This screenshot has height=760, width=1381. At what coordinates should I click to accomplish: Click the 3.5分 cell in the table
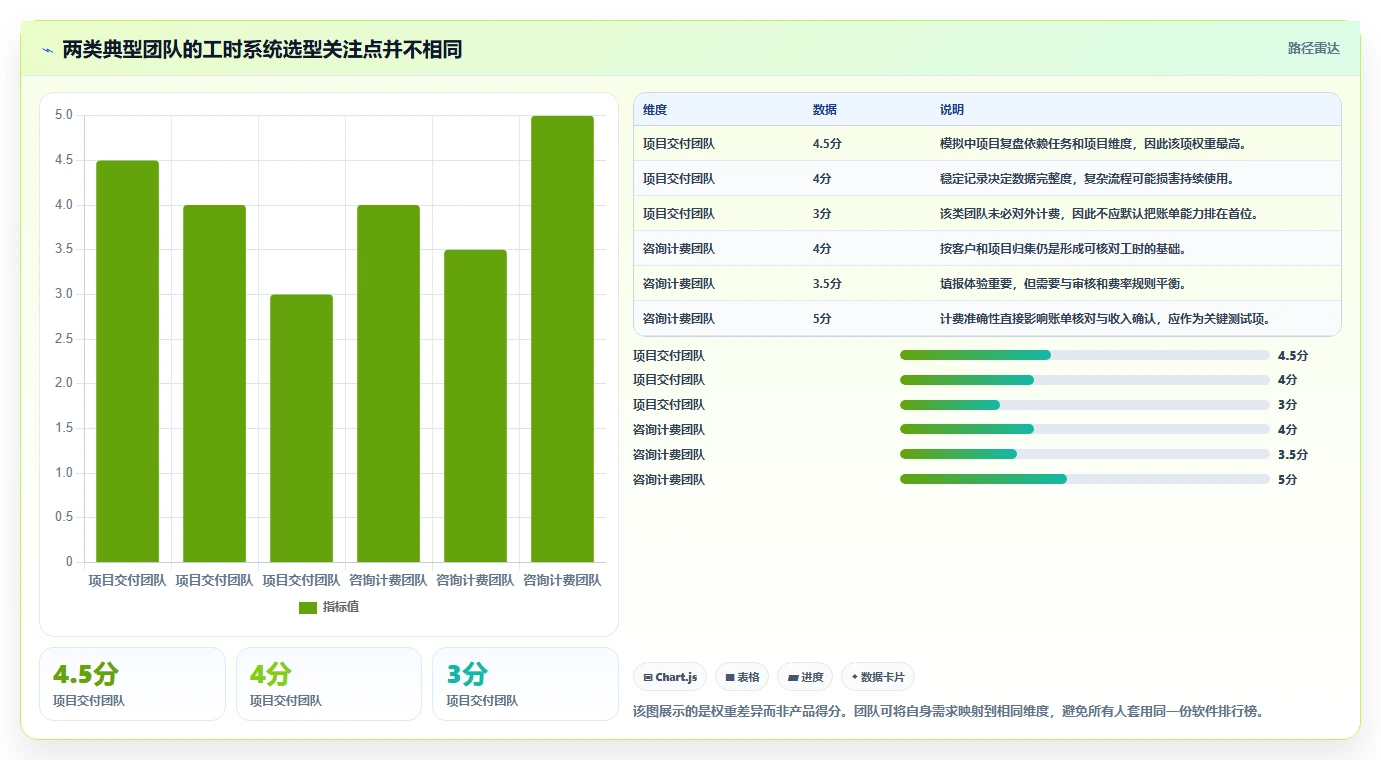(x=827, y=283)
